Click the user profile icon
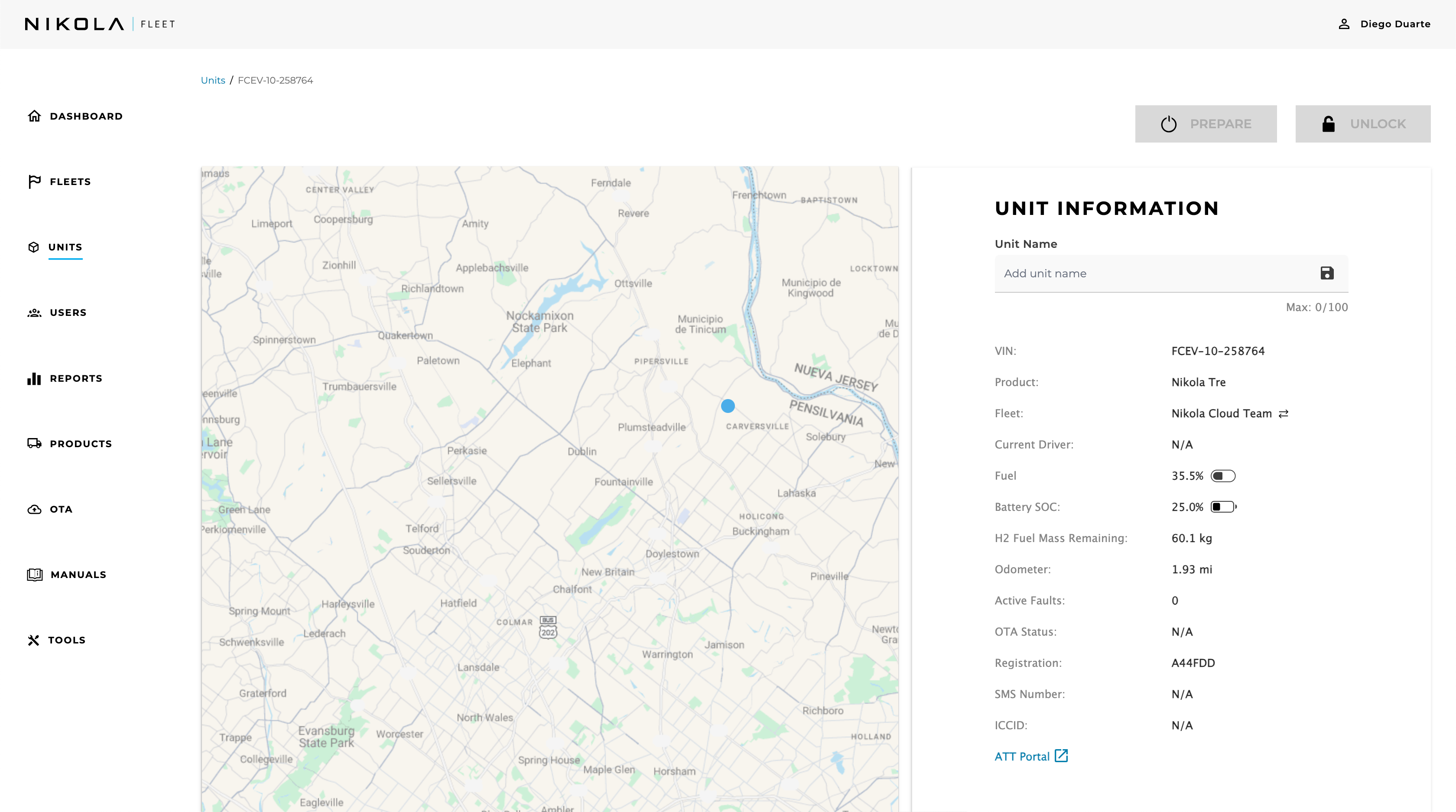Screen dimensions: 1456x812 pyautogui.click(x=1344, y=24)
